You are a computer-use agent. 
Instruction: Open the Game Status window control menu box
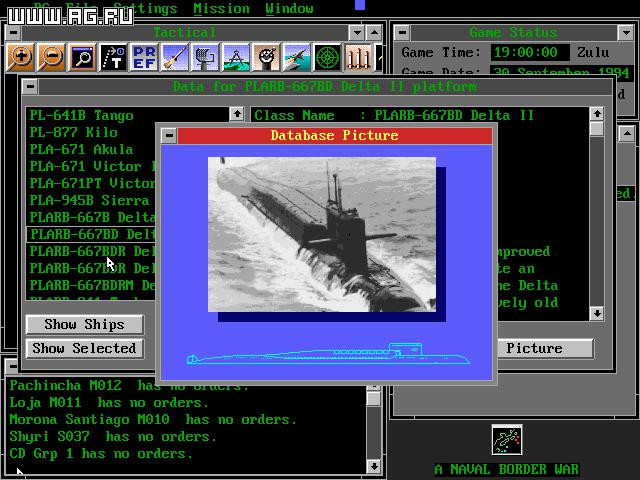click(402, 32)
